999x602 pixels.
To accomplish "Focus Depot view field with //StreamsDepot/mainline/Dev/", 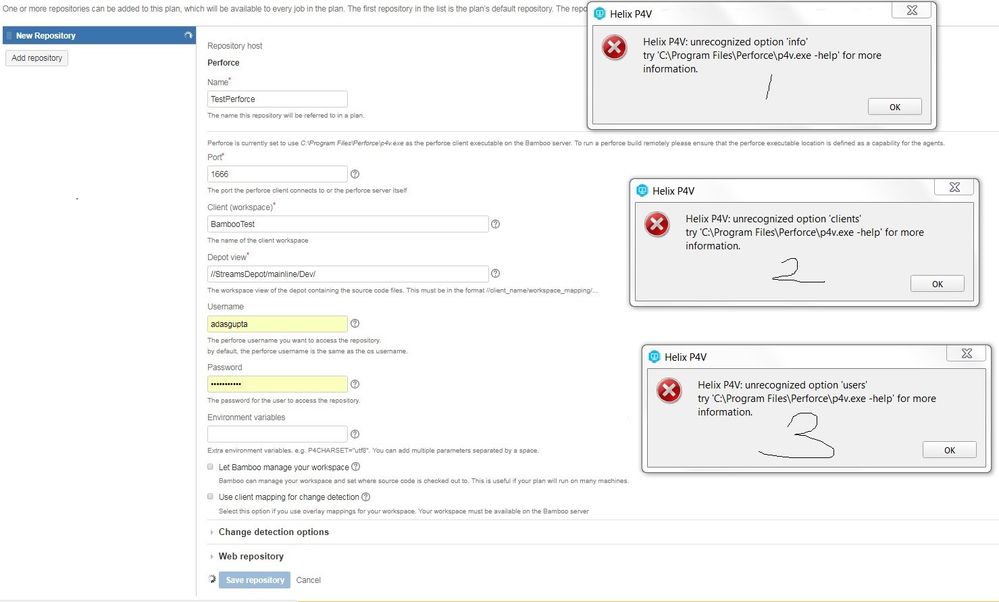I will [x=348, y=274].
